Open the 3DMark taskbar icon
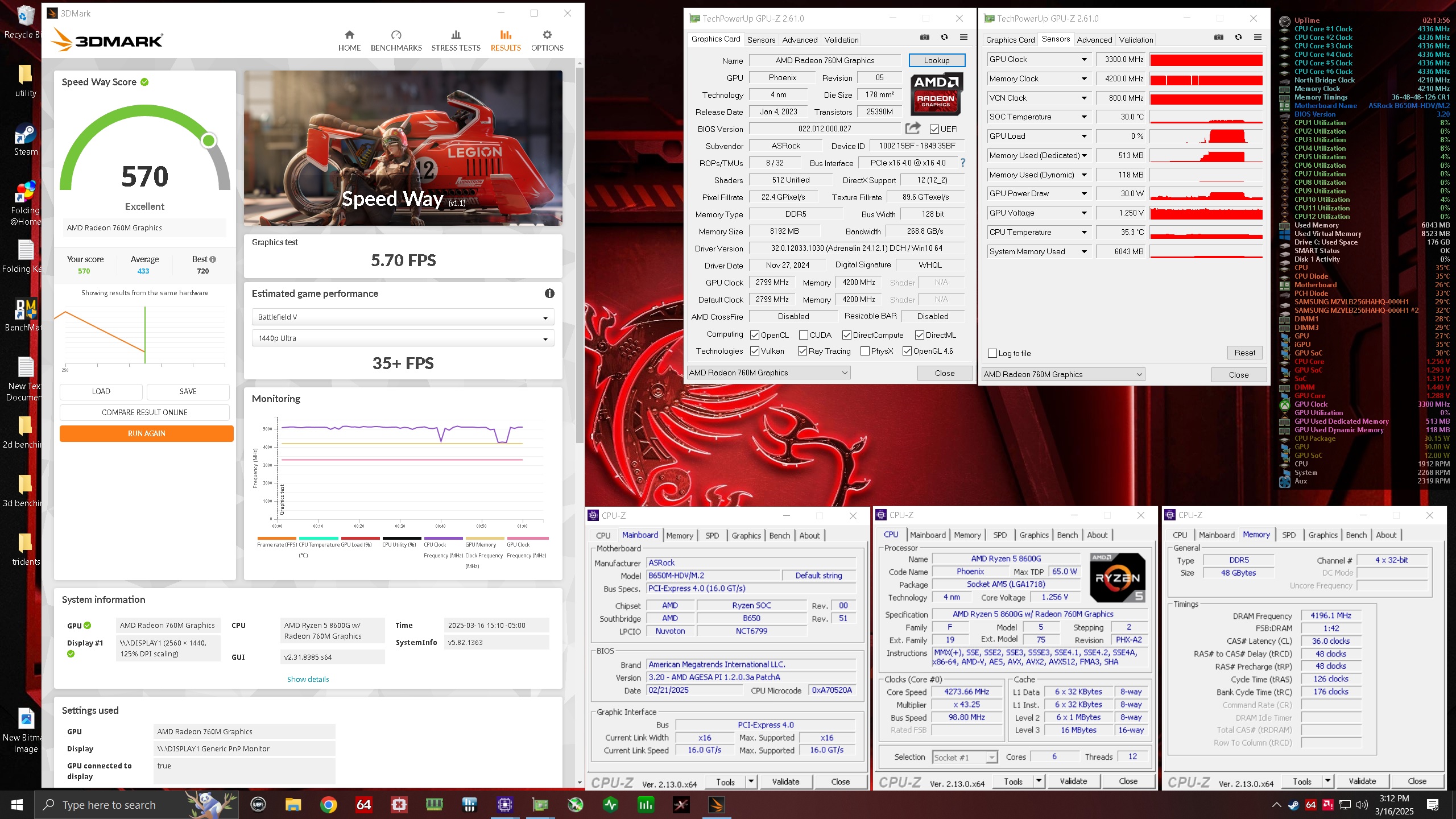 pos(716,805)
